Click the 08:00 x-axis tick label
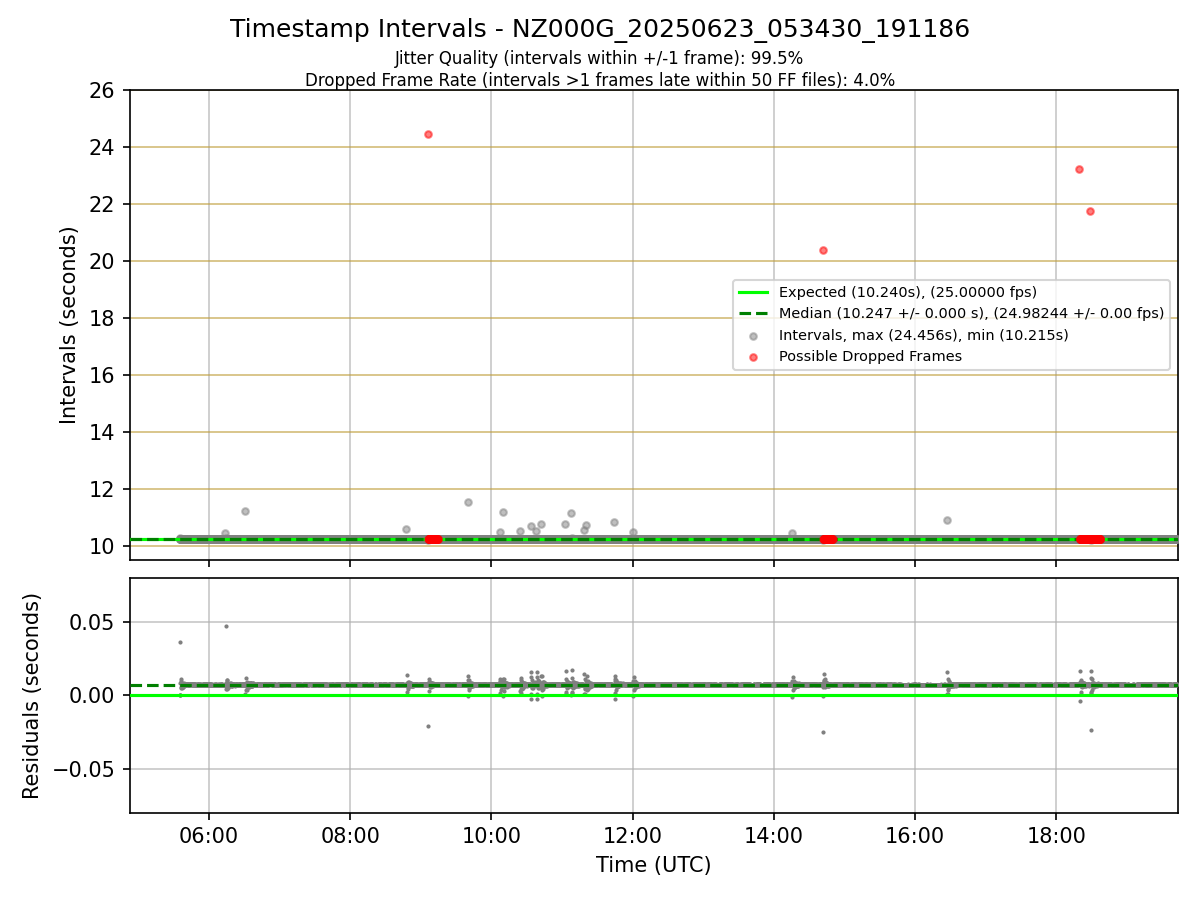 click(350, 836)
